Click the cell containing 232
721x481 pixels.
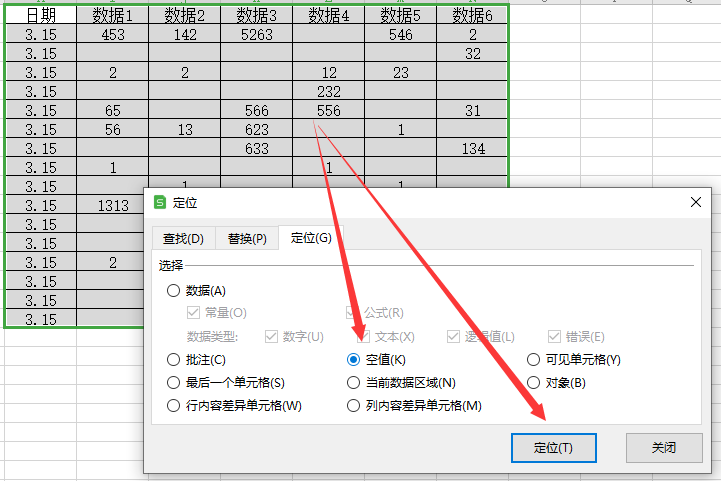coord(328,92)
